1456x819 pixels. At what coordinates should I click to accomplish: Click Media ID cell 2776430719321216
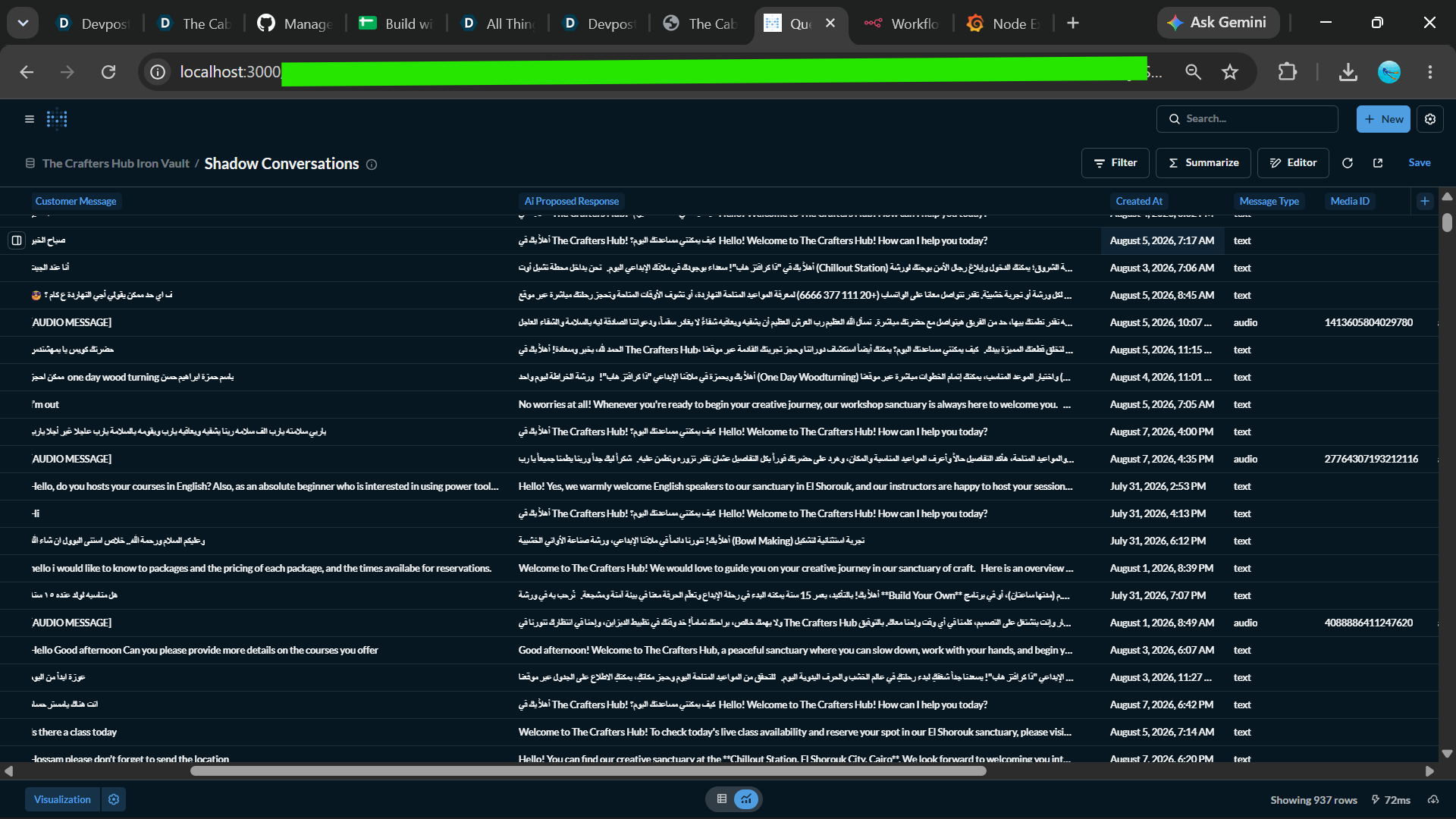(1371, 459)
